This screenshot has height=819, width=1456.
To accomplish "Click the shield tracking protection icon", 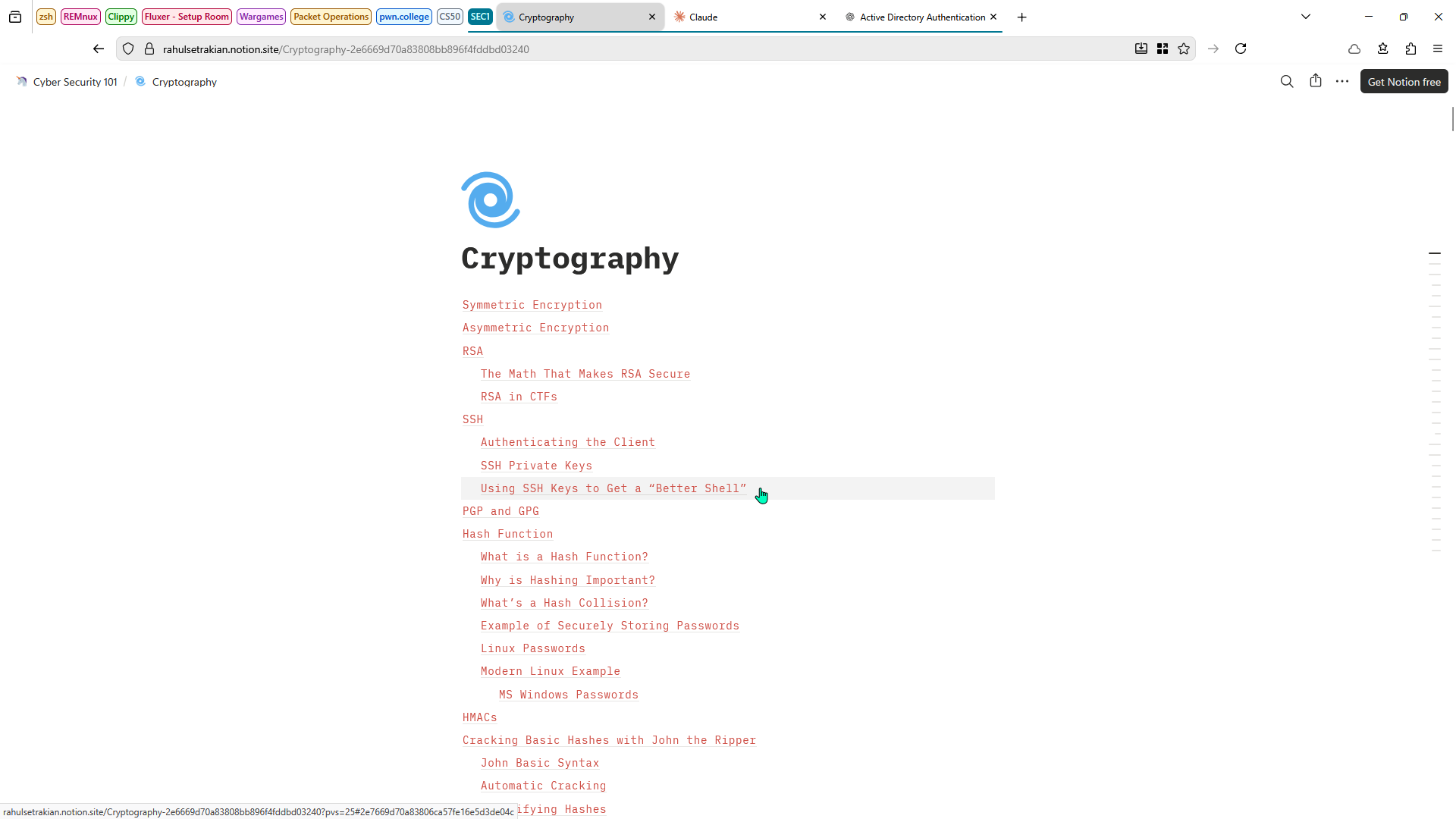I will tap(128, 49).
